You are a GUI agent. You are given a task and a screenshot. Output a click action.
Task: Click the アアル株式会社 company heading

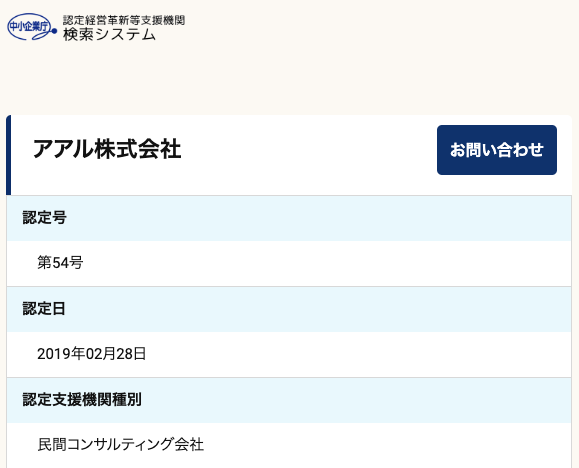(107, 149)
